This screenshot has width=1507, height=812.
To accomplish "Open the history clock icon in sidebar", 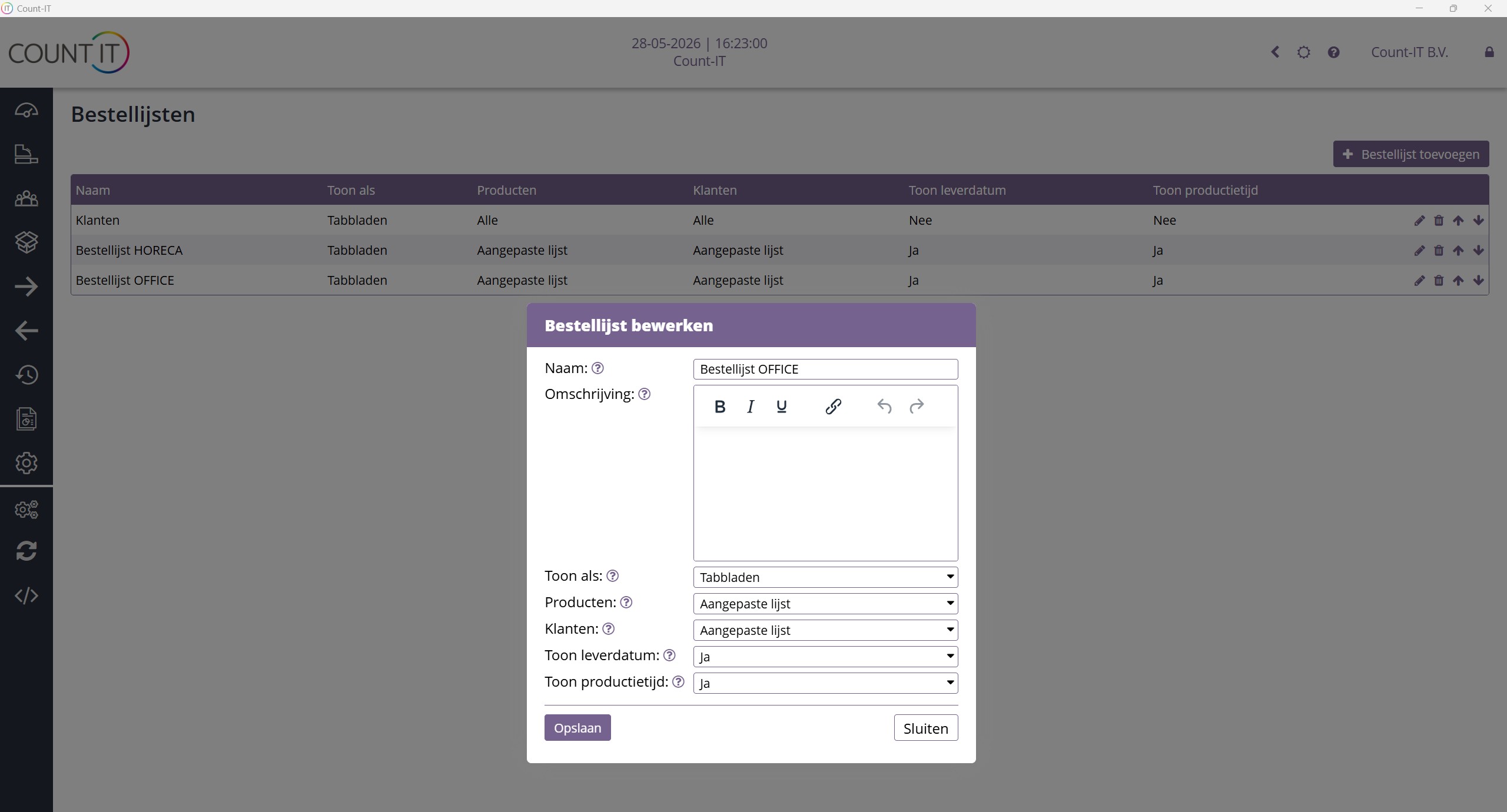I will coord(26,375).
